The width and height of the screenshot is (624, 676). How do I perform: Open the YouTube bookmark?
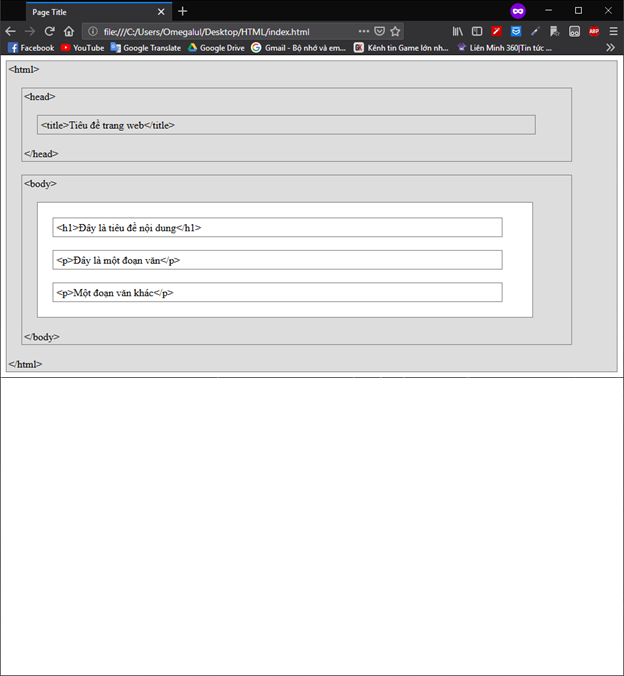82,47
